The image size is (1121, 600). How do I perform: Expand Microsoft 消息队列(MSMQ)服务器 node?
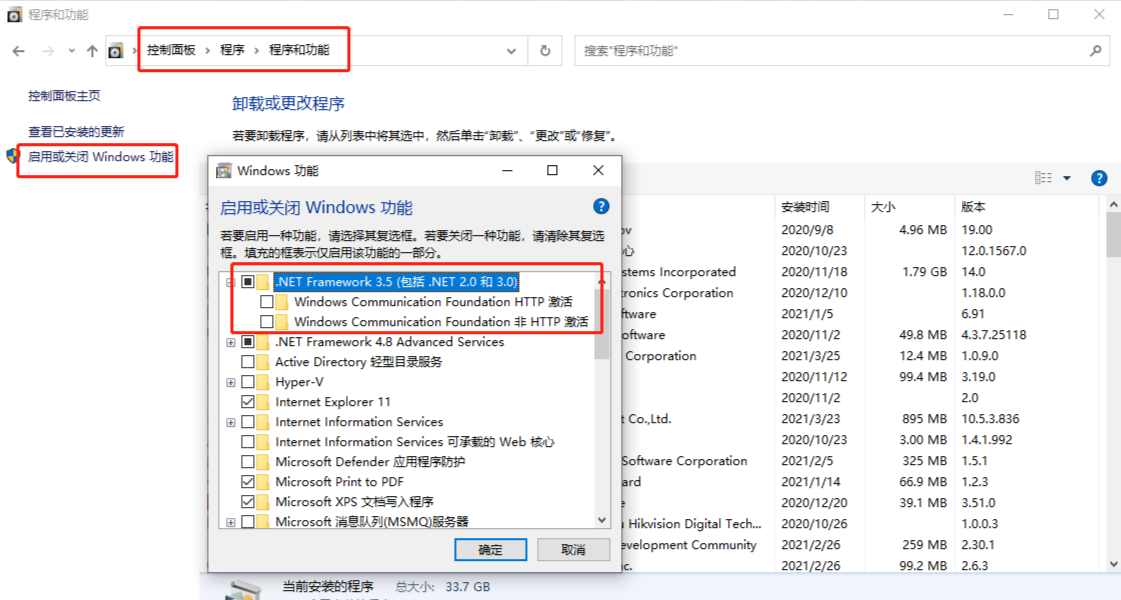click(230, 523)
